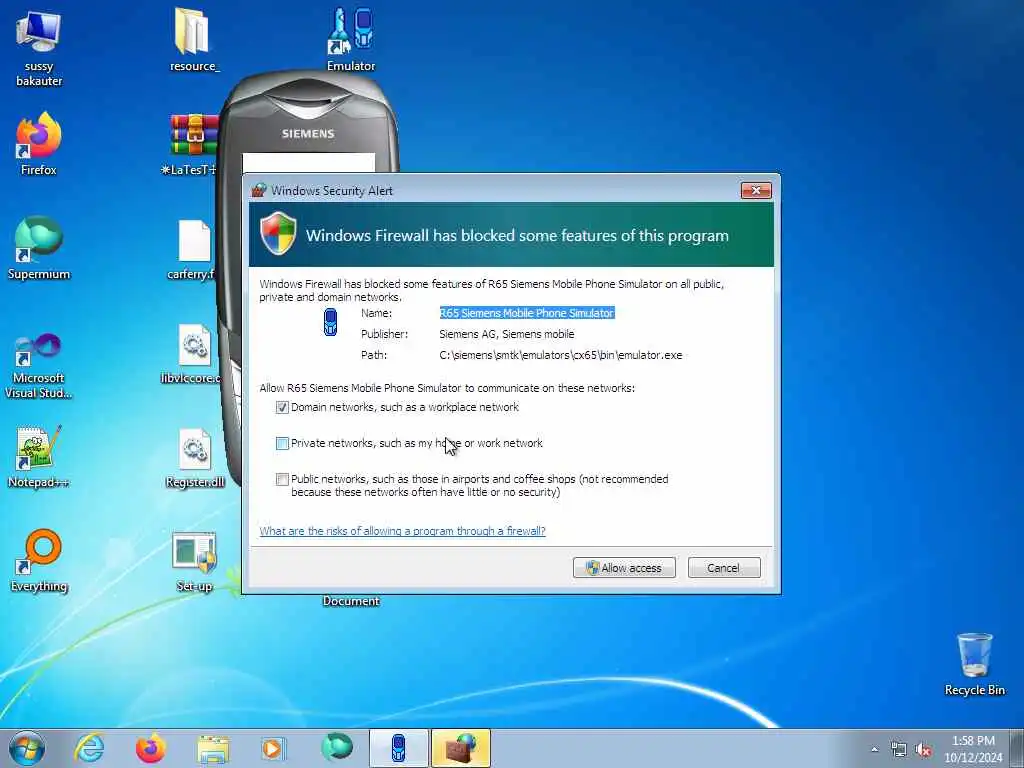Check the Private networks checkbox
Viewport: 1024px width, 768px height.
click(x=282, y=443)
